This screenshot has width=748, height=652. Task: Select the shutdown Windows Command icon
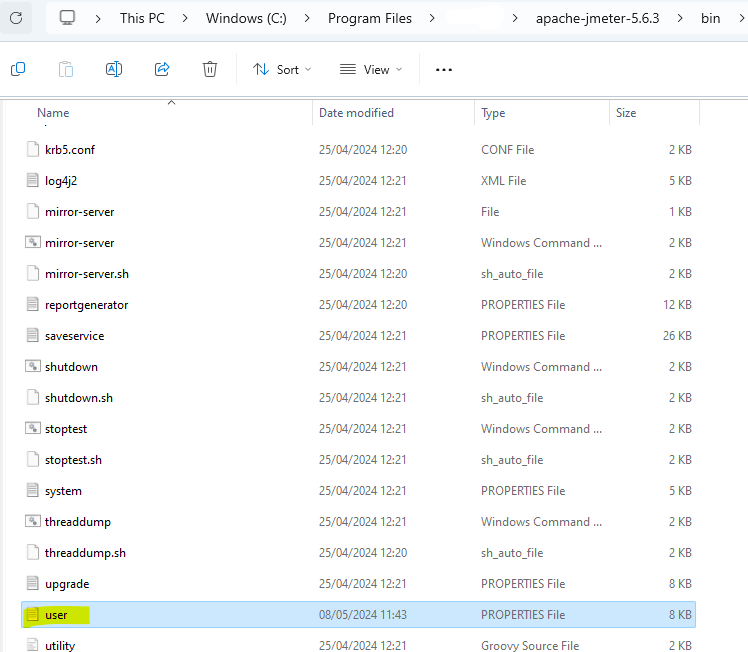(32, 366)
